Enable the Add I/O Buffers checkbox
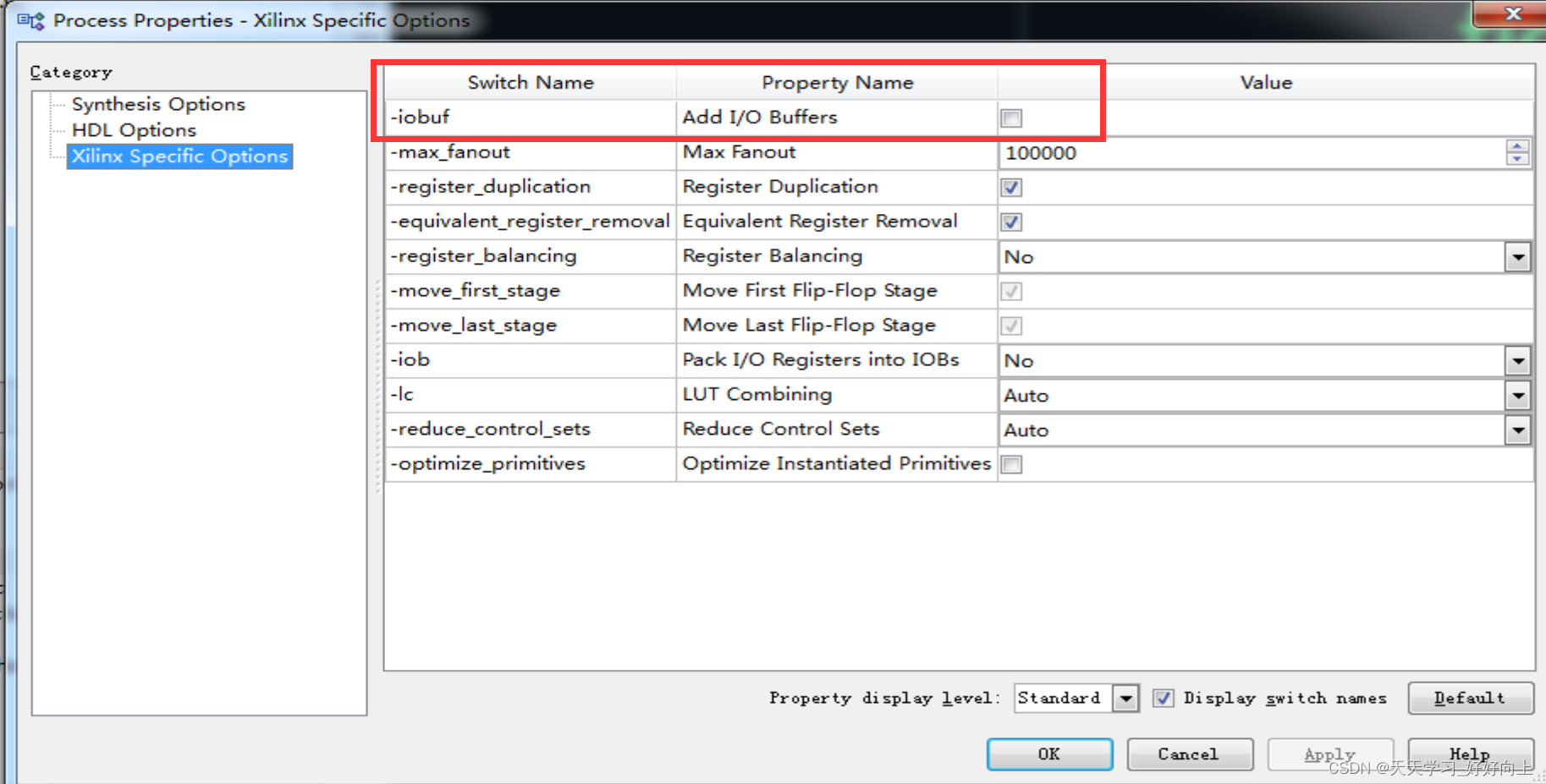This screenshot has height=784, width=1546. coord(1011,118)
